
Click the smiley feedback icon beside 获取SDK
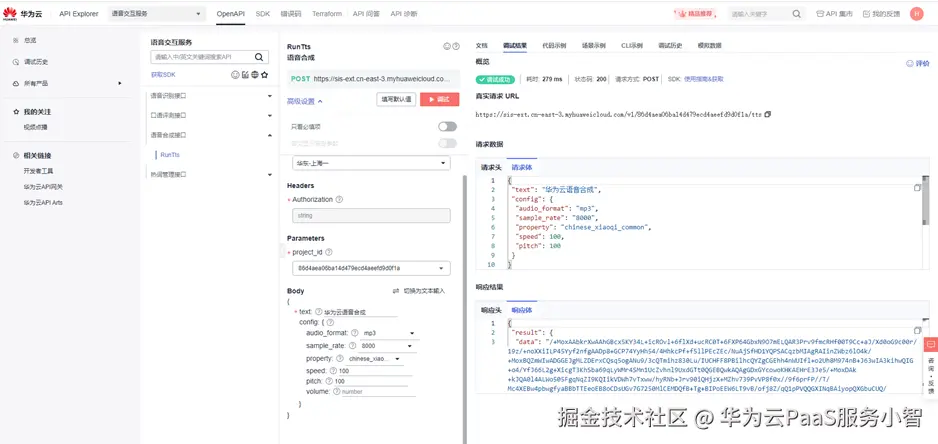(x=235, y=75)
